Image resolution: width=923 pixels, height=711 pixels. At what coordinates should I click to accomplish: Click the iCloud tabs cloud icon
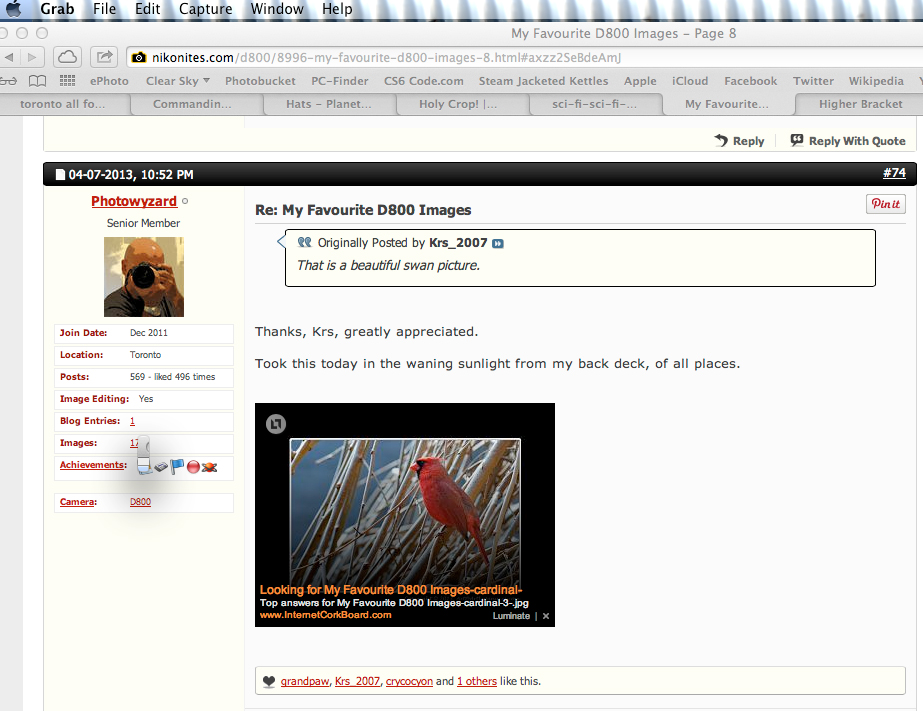tap(67, 57)
